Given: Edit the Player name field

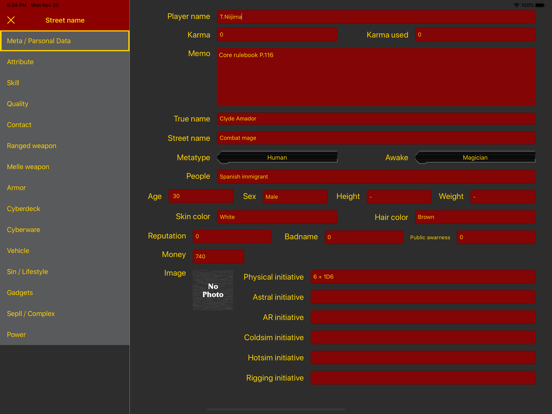Looking at the screenshot, I should pos(376,17).
